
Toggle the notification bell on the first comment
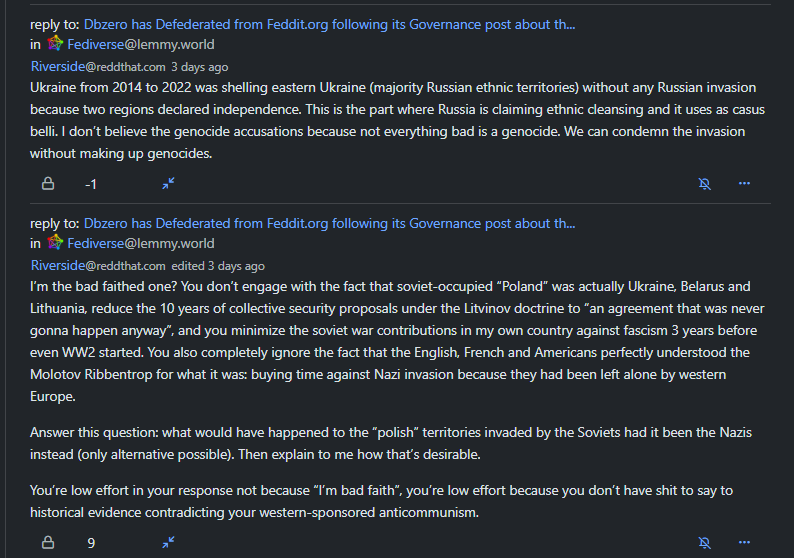(x=704, y=184)
